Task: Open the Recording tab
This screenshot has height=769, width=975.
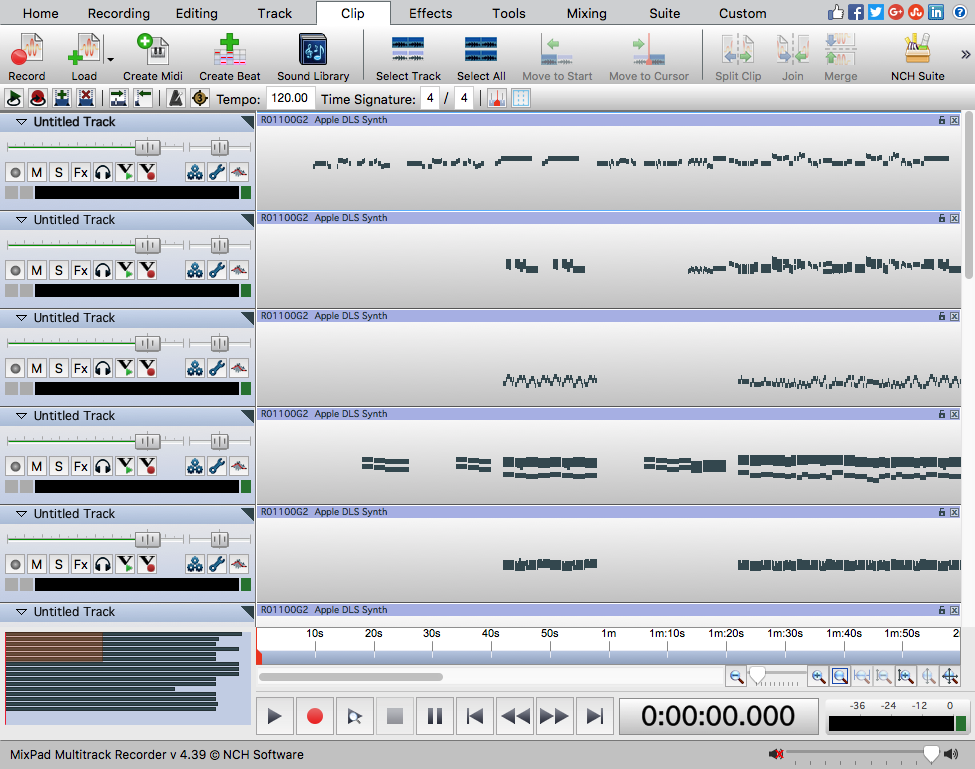Action: click(x=119, y=13)
